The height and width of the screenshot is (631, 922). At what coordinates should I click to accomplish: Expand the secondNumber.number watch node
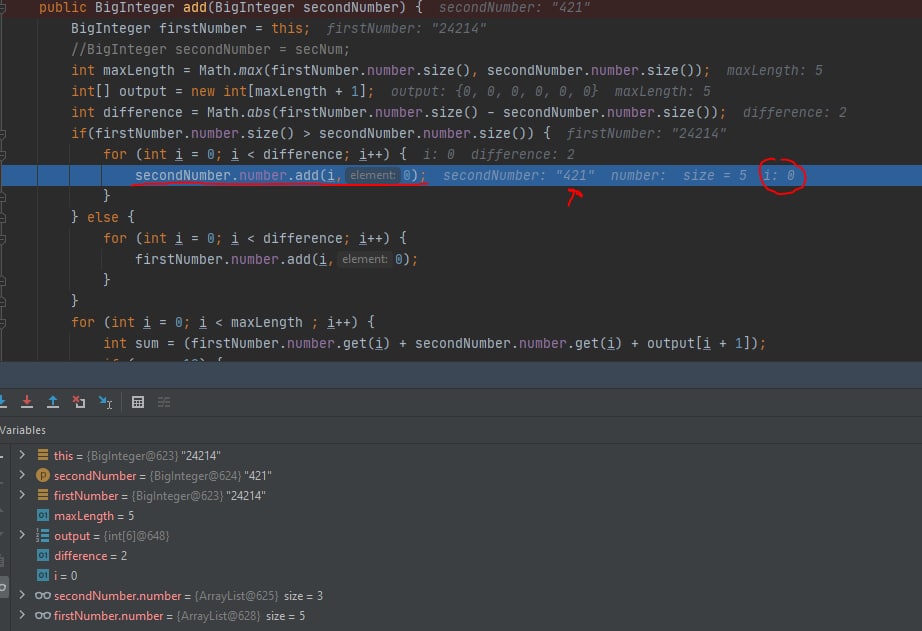coord(22,595)
